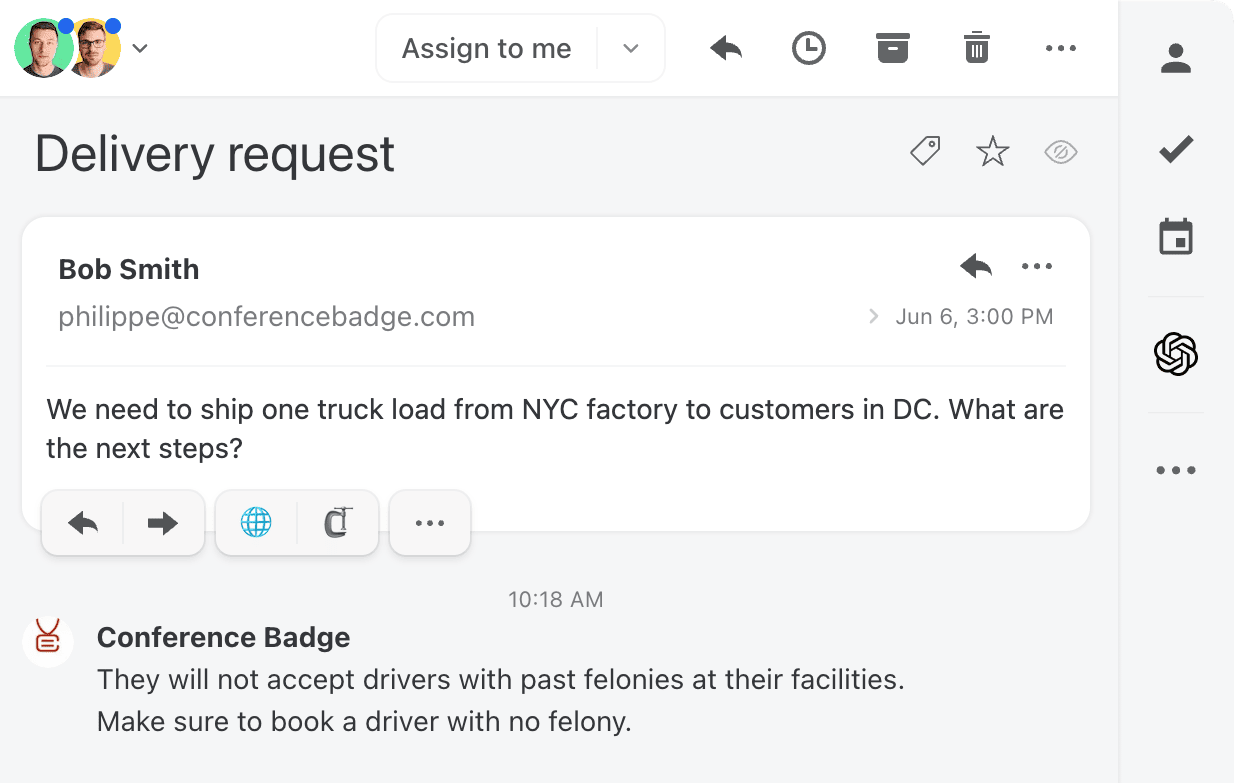Open the contact details panel
This screenshot has height=783, width=1234.
[1176, 58]
